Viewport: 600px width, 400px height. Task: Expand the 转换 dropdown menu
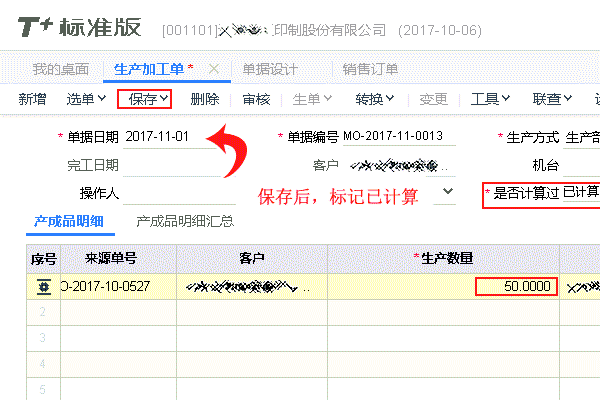point(374,99)
